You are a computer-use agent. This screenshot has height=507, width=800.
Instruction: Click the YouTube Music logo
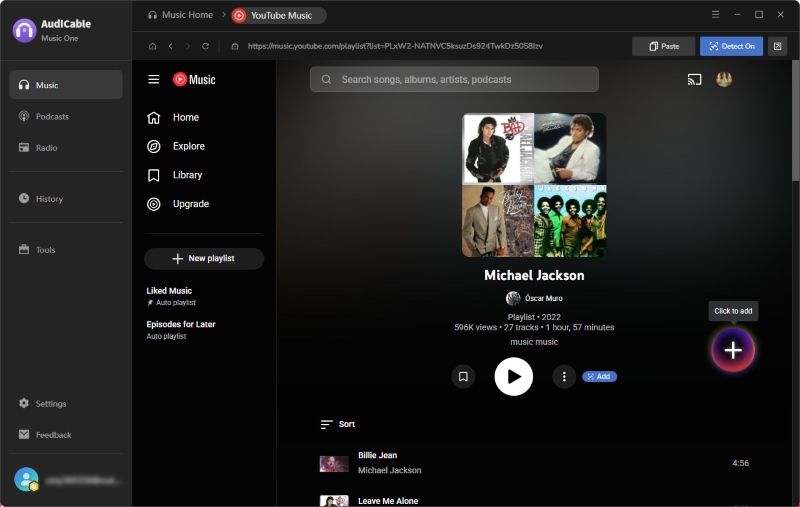coord(194,80)
